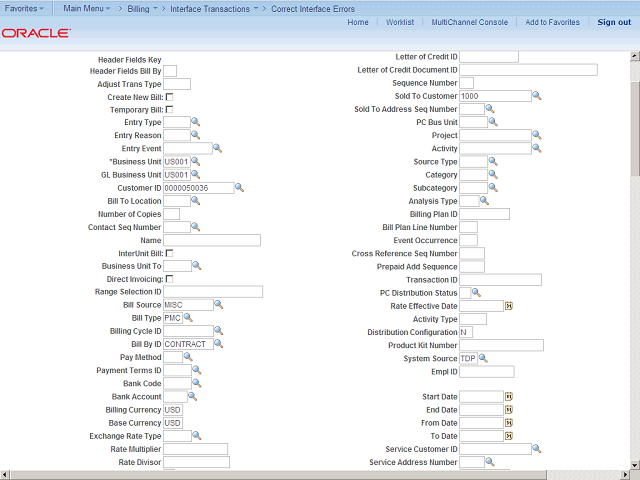Click the Rate Multiplier input field
This screenshot has width=640, height=480.
(196, 449)
